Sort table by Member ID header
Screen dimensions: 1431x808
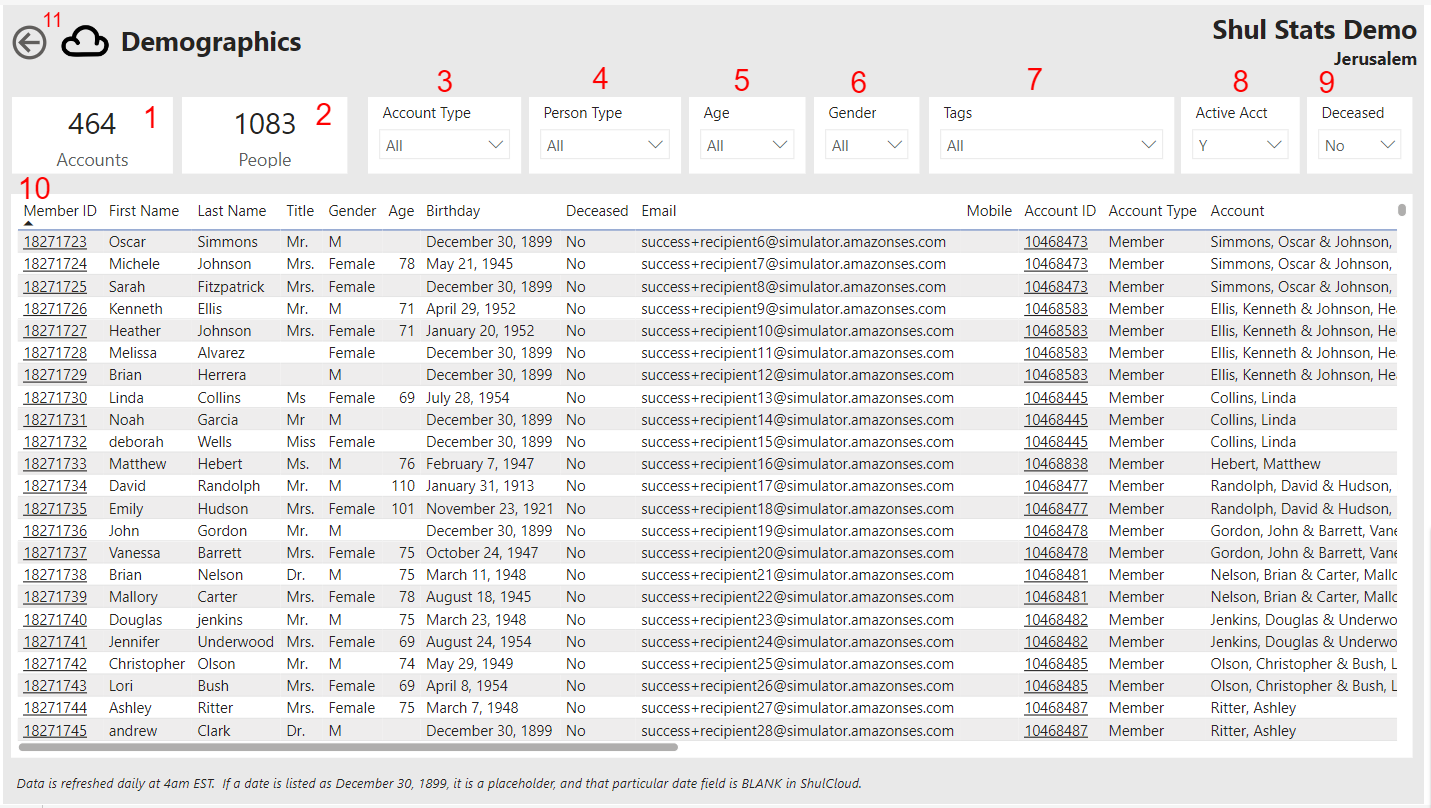(60, 211)
